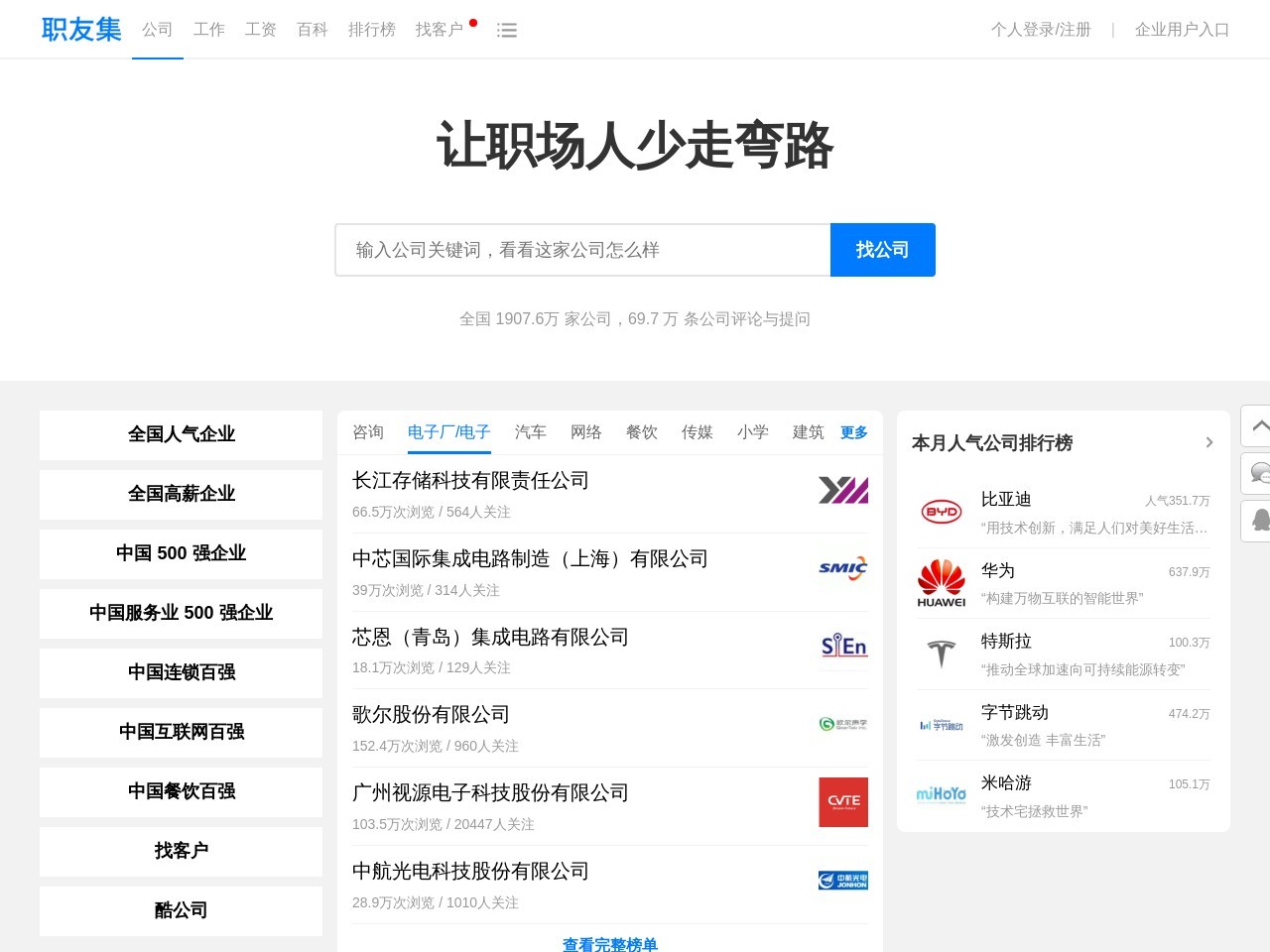Click the 找公司 search button
1270x952 pixels.
tap(882, 250)
